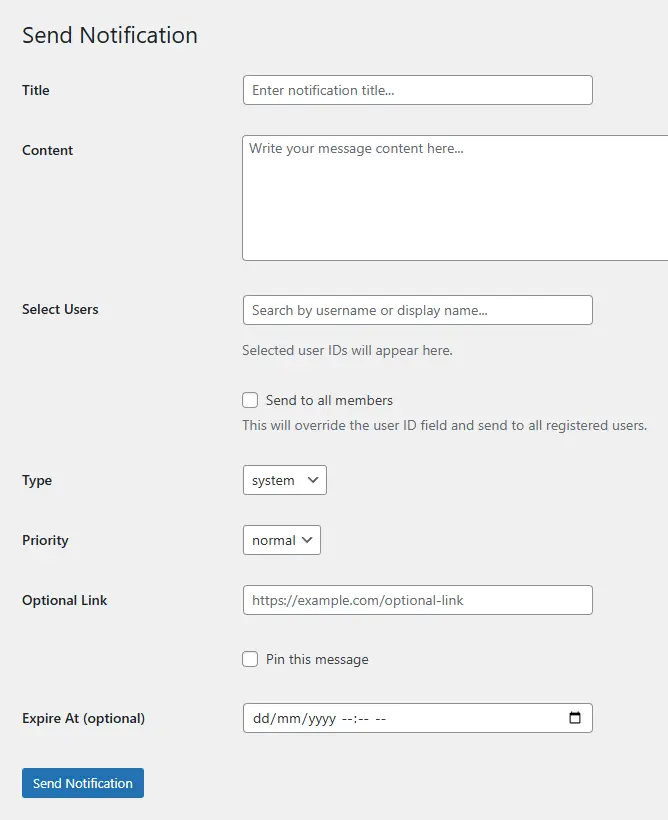Click the chevron arrow in Priority select
Viewport: 668px width, 820px height.
[x=307, y=540]
